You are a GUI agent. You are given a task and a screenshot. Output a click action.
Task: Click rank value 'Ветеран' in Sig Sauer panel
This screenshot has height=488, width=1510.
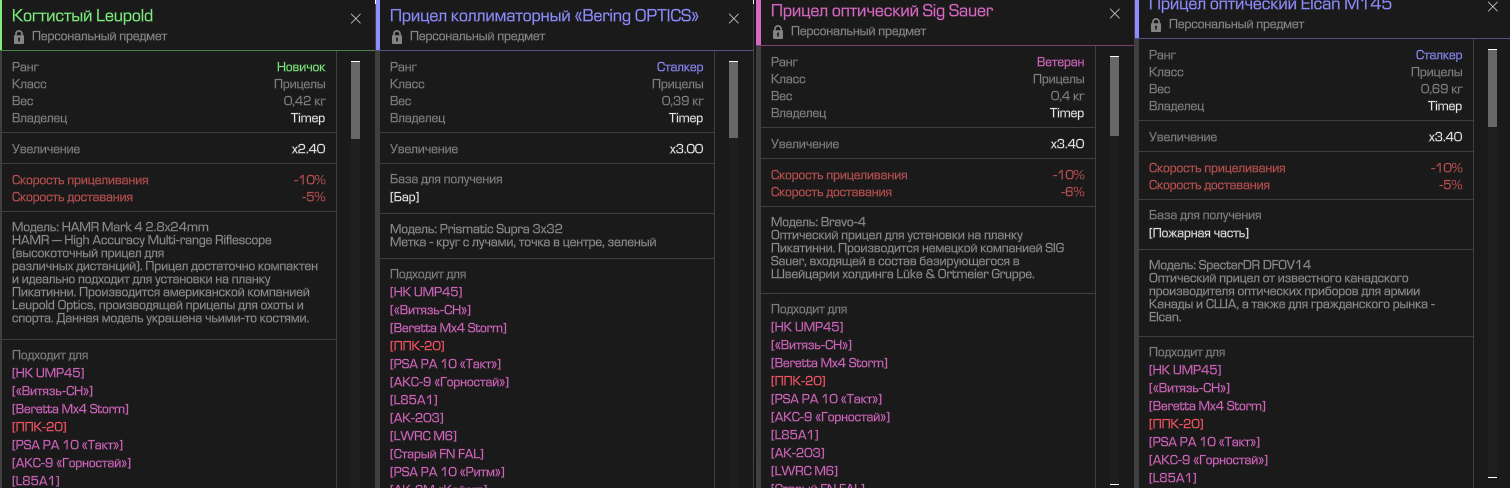pyautogui.click(x=1060, y=62)
